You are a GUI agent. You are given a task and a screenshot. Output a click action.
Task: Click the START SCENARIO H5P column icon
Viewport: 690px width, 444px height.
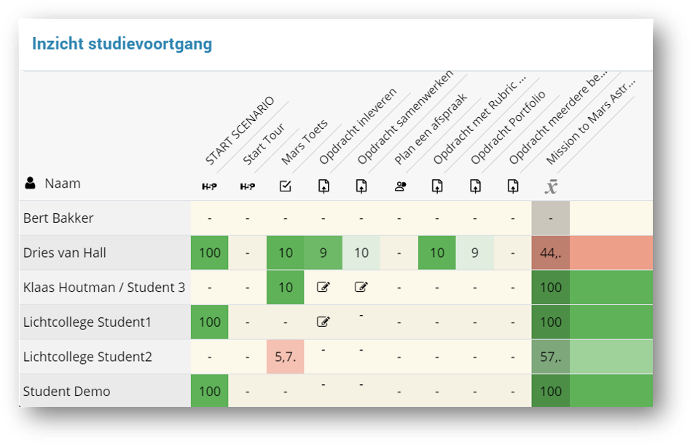[209, 186]
